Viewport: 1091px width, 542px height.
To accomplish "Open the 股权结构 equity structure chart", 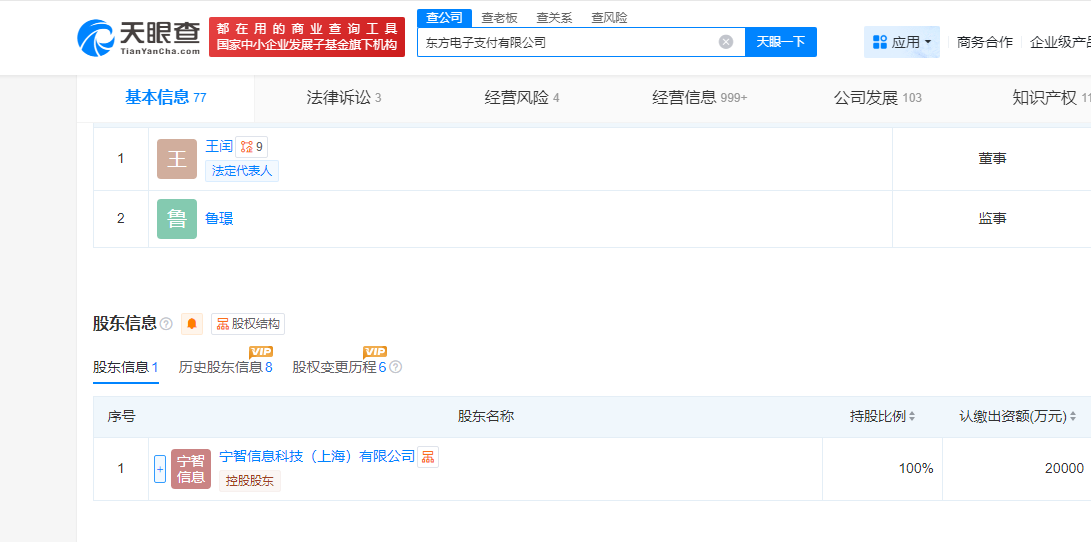I will (x=248, y=324).
